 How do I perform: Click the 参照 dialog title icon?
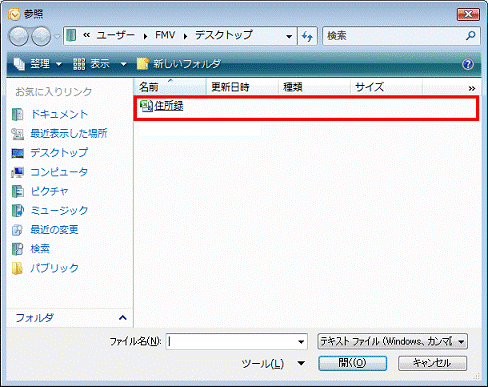(14, 14)
